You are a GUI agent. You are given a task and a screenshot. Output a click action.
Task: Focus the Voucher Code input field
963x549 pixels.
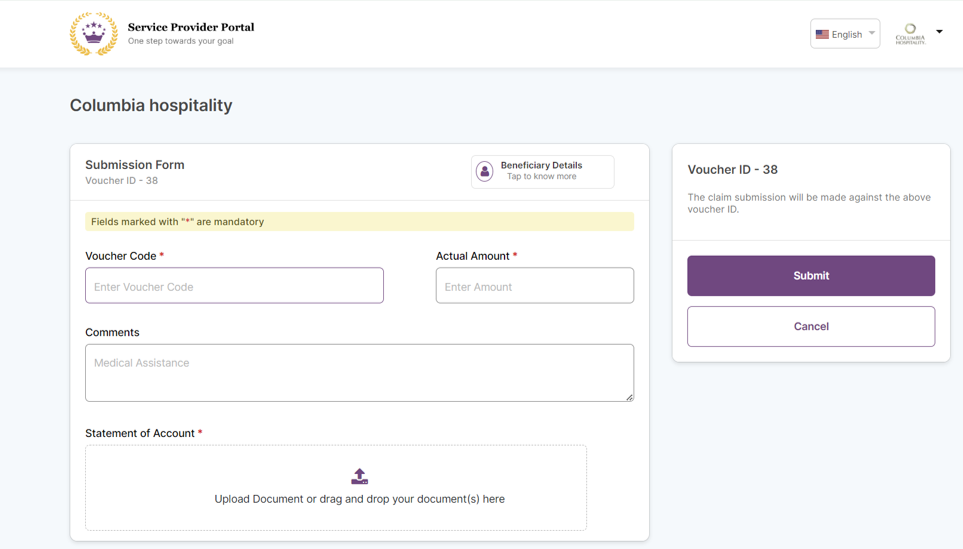(234, 286)
